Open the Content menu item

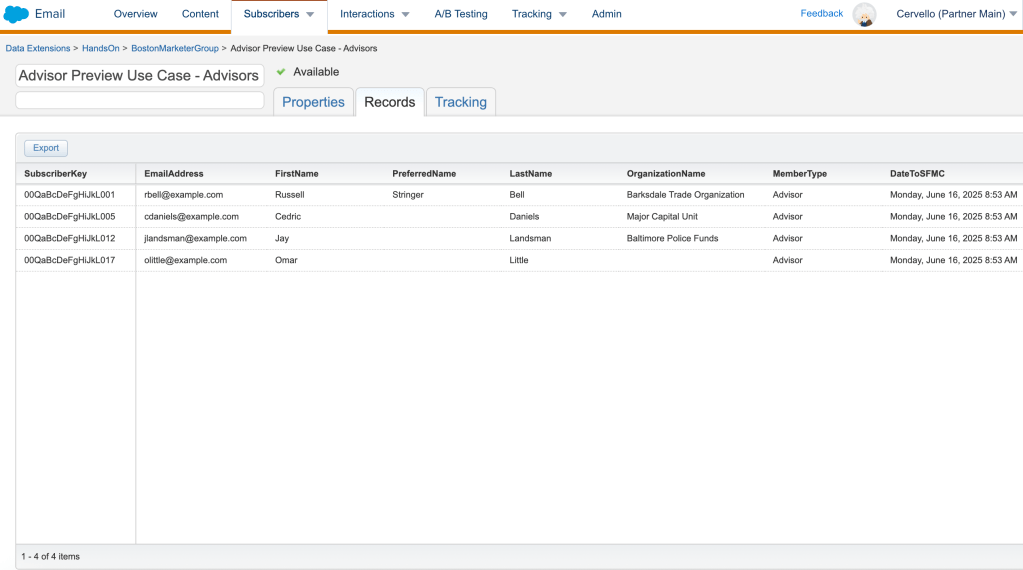coord(200,14)
